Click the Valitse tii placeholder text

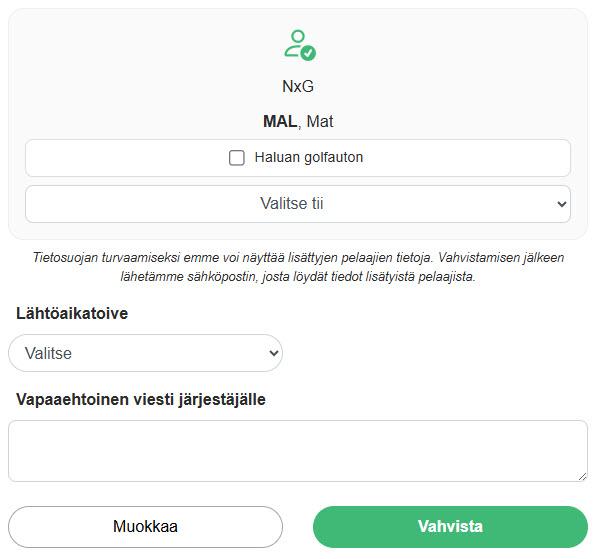[291, 203]
